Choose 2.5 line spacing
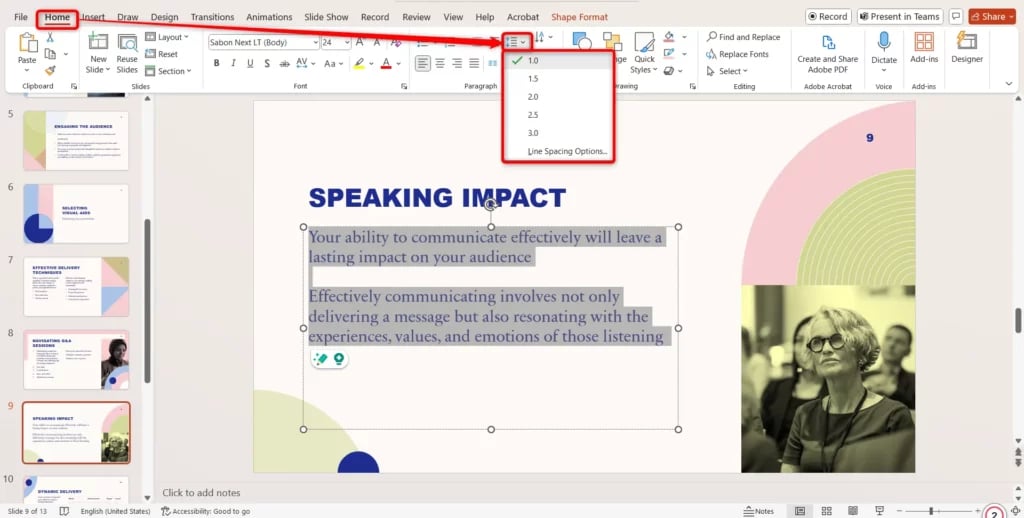Screen dimensions: 1024x518 [558, 115]
